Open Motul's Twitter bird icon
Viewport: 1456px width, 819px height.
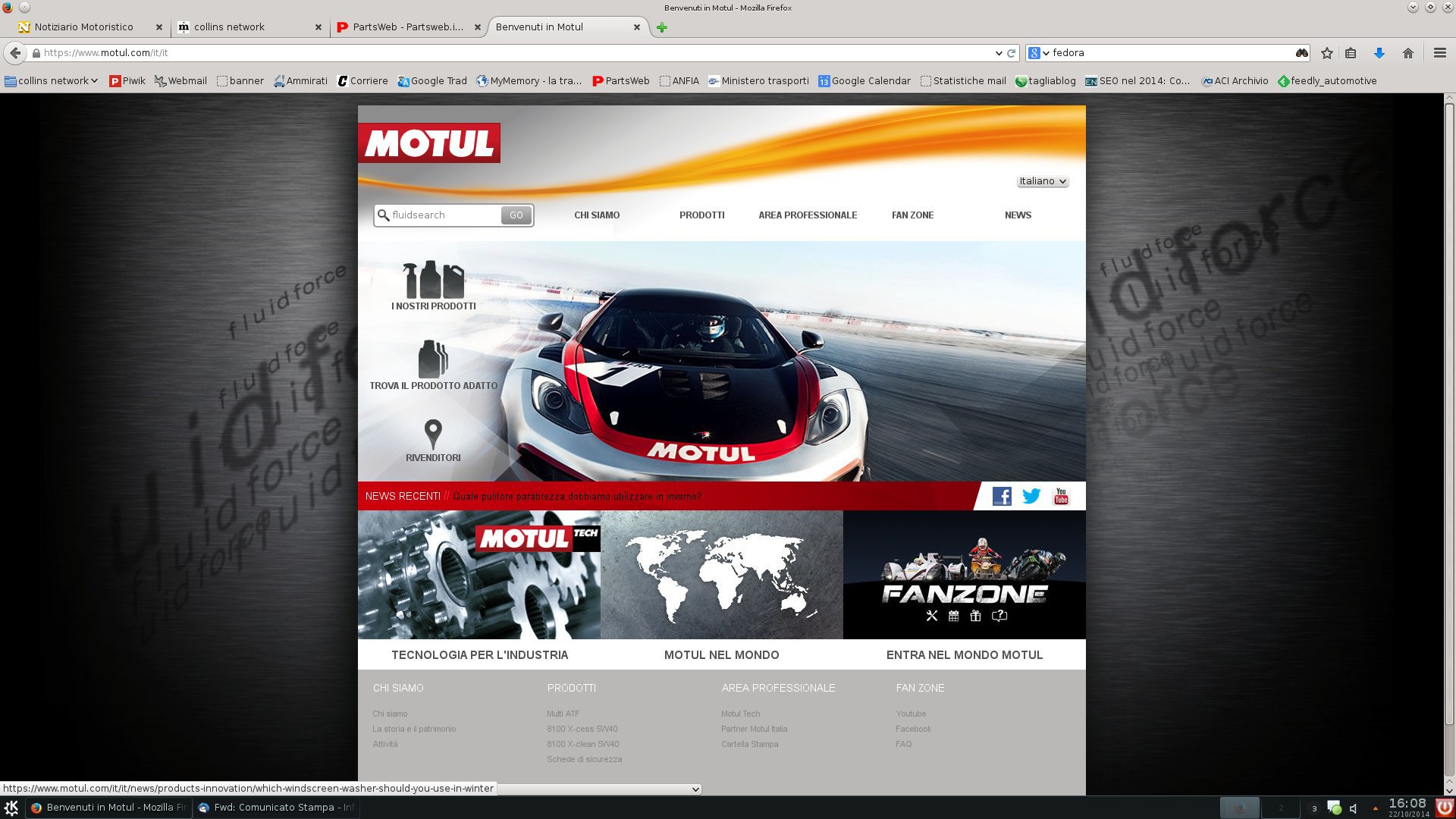[1031, 496]
